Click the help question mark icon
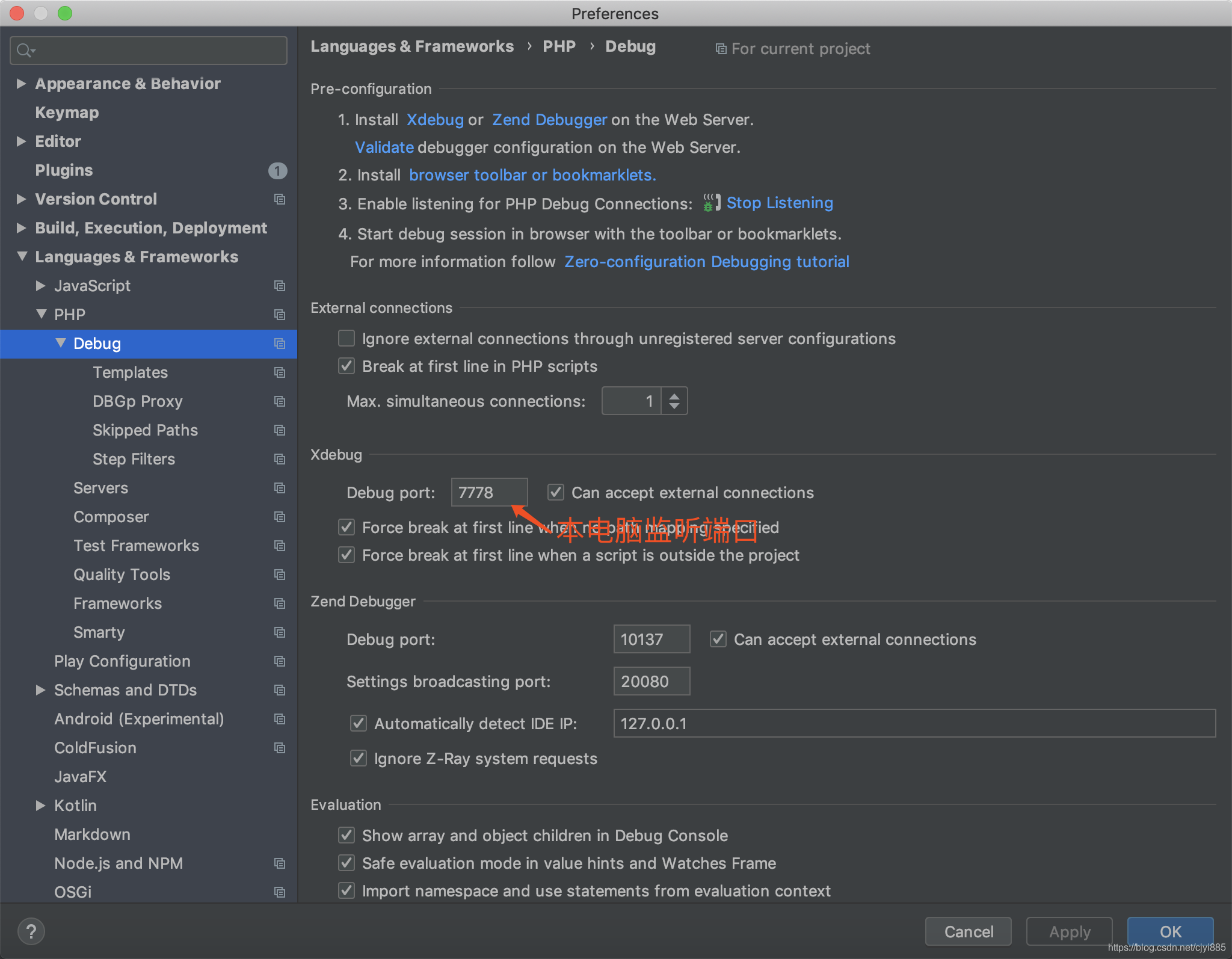Image resolution: width=1232 pixels, height=959 pixels. click(31, 931)
